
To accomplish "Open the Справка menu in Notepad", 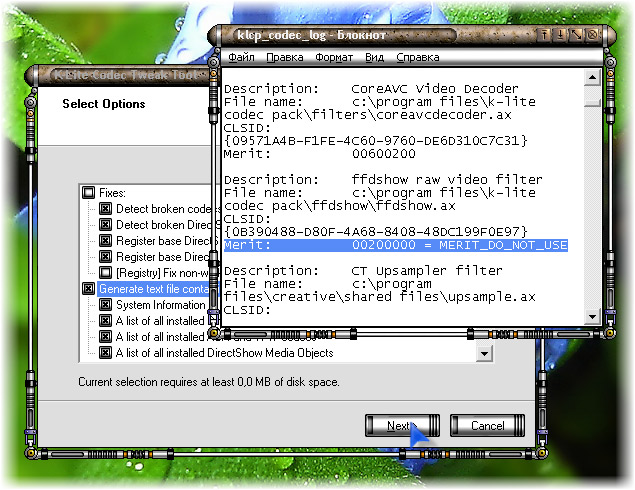I will pos(418,57).
